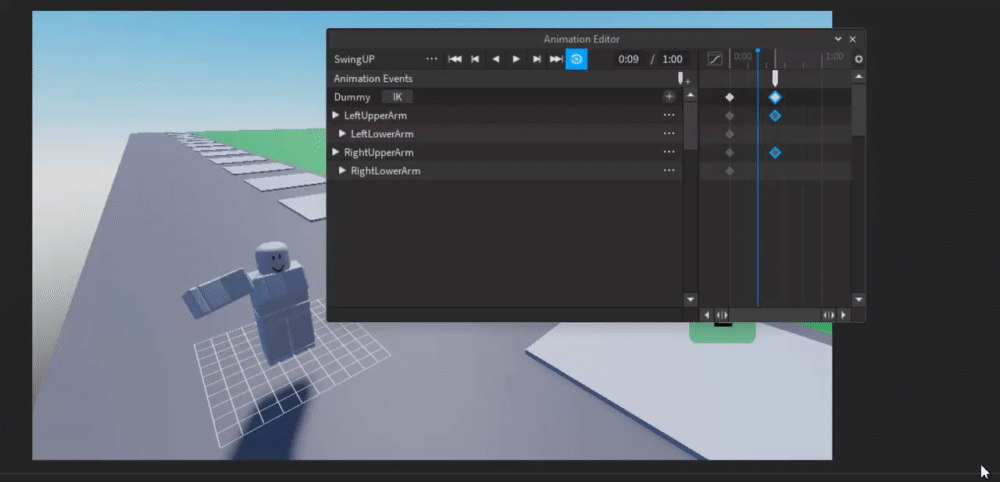Select the RightLowerArm keyframe at 0:00
Viewport: 1000px width, 482px height.
(730, 171)
